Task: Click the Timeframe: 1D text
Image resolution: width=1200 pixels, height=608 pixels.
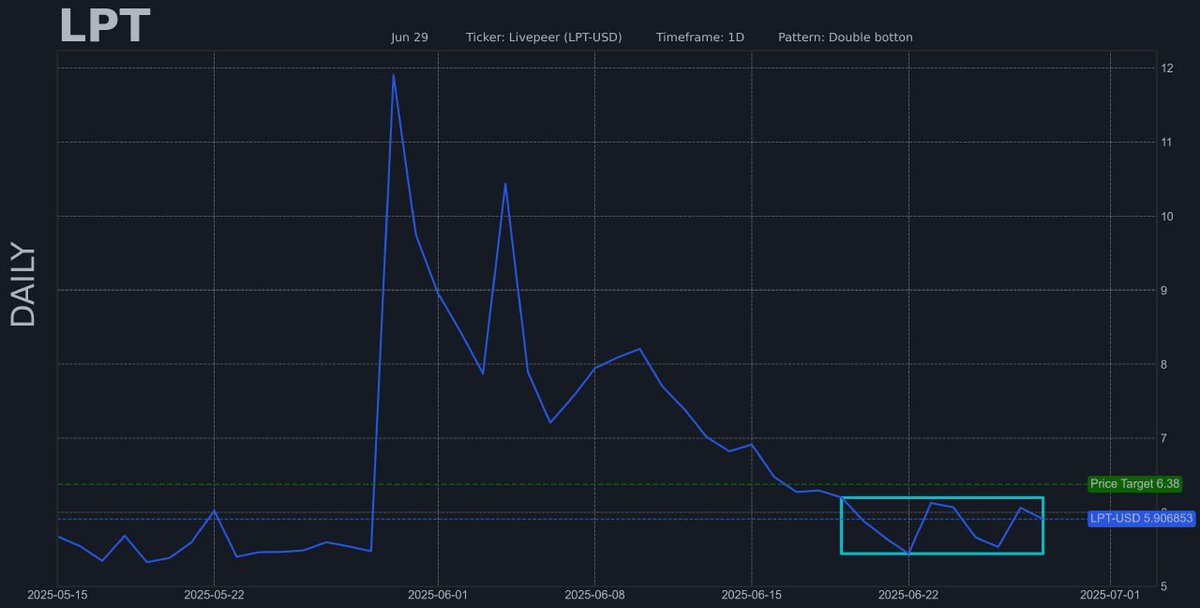Action: click(x=700, y=37)
